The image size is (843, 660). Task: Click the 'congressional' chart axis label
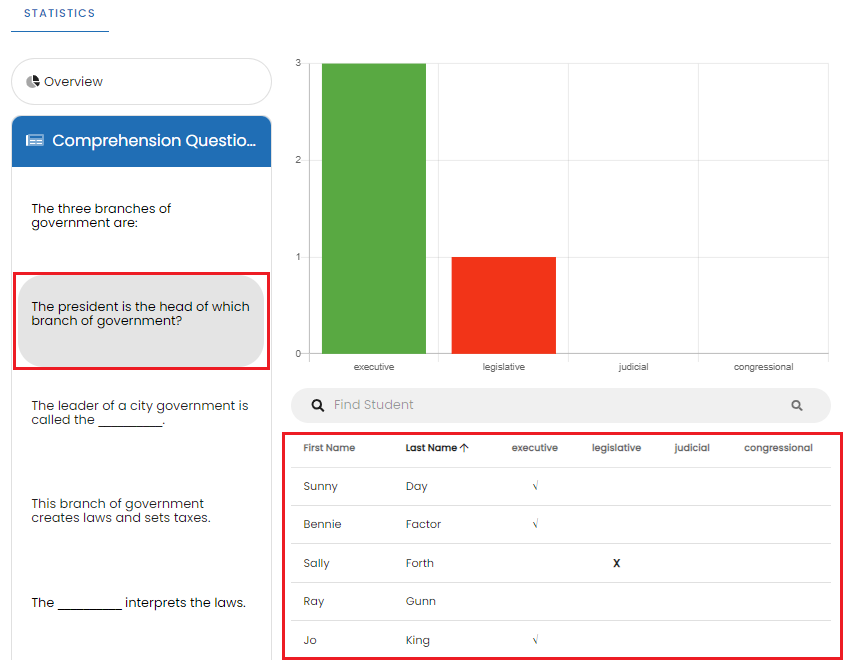763,367
